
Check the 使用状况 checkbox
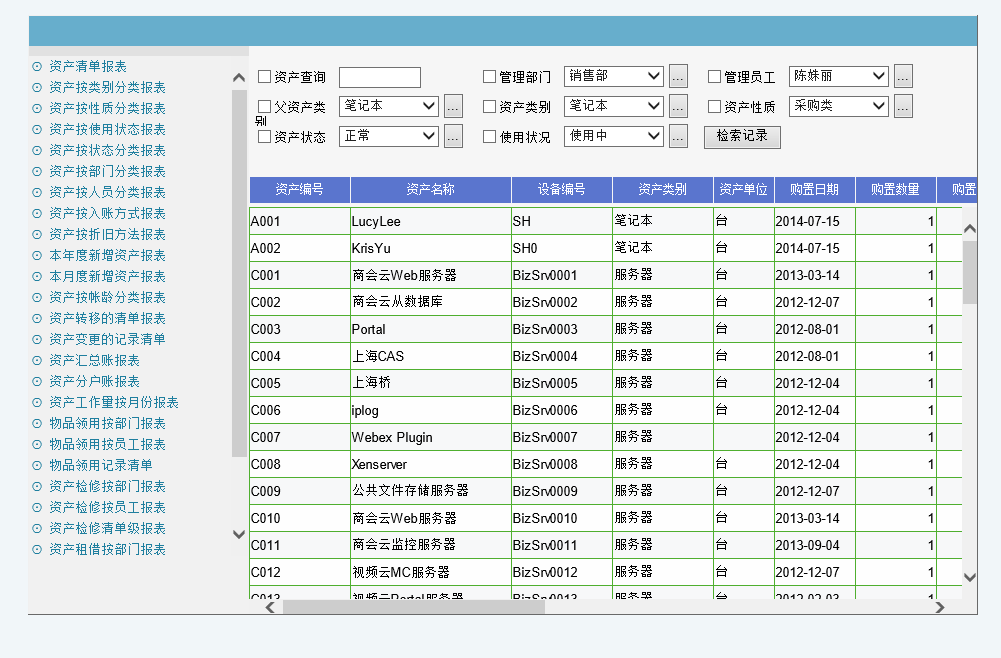coord(490,137)
